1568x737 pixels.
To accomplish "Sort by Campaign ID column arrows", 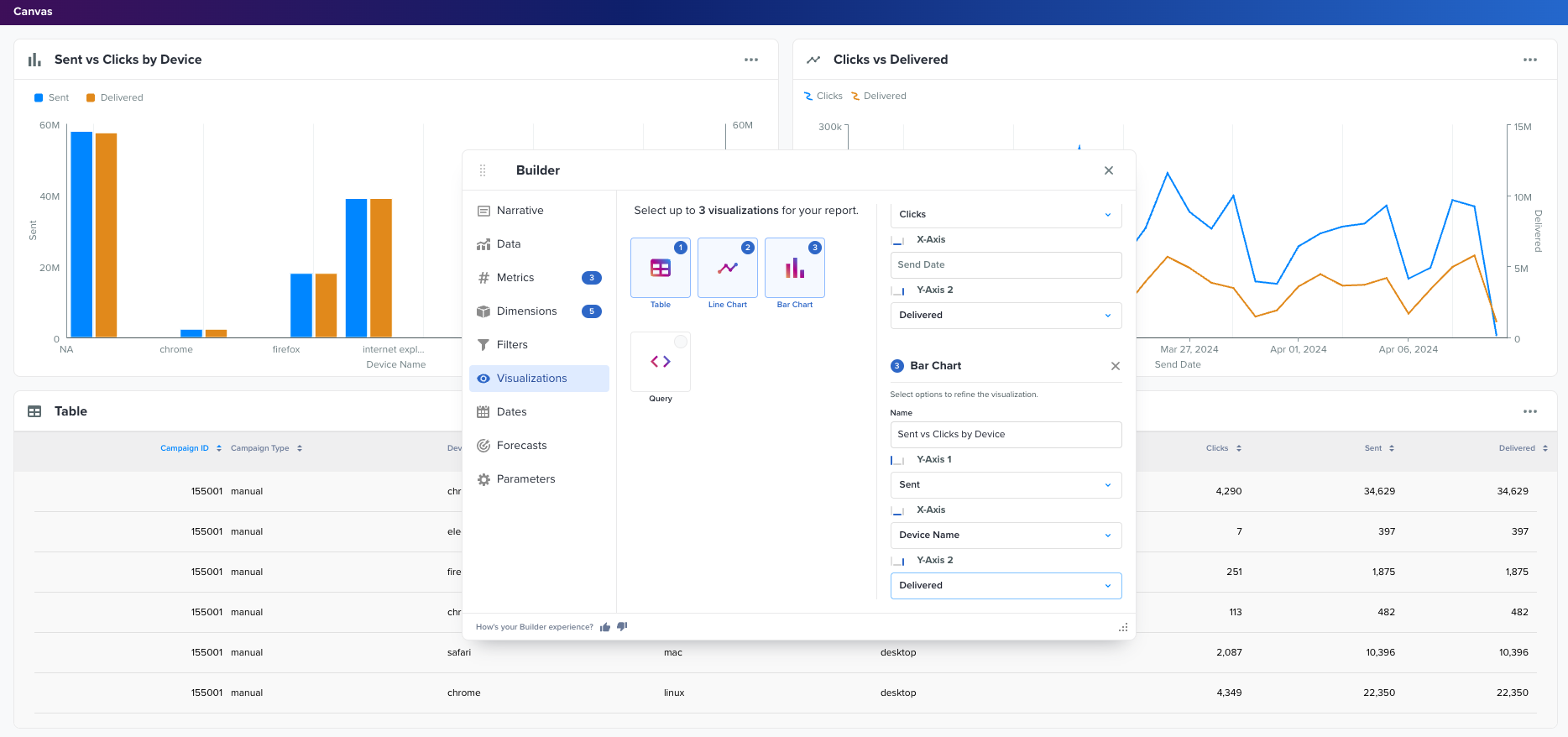I will (219, 448).
